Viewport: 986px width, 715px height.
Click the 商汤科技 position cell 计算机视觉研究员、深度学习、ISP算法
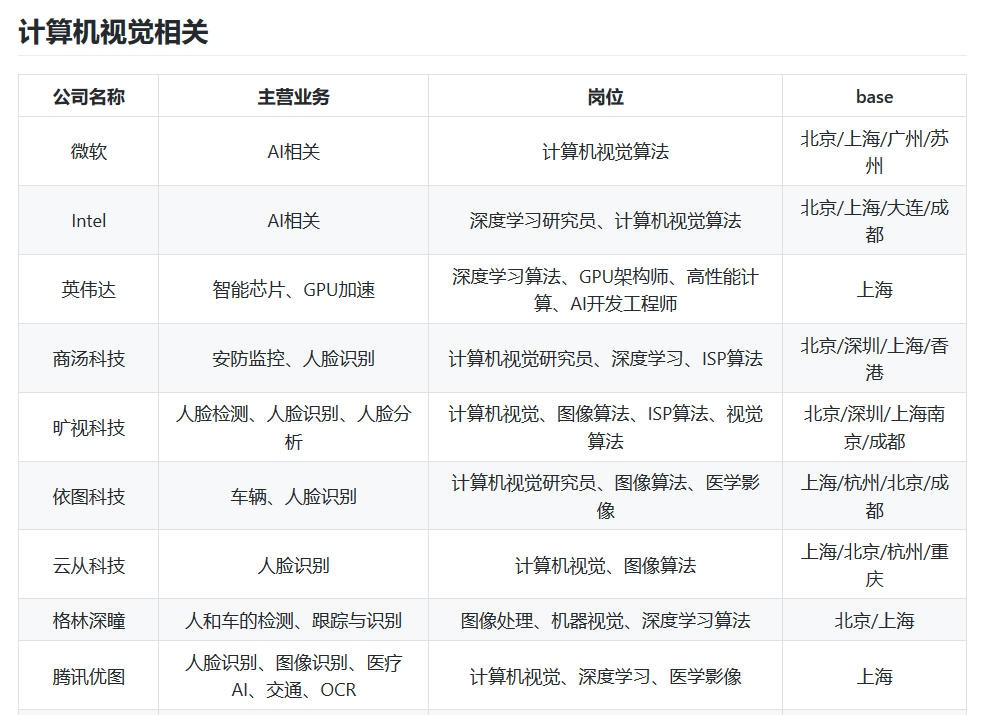pos(606,358)
